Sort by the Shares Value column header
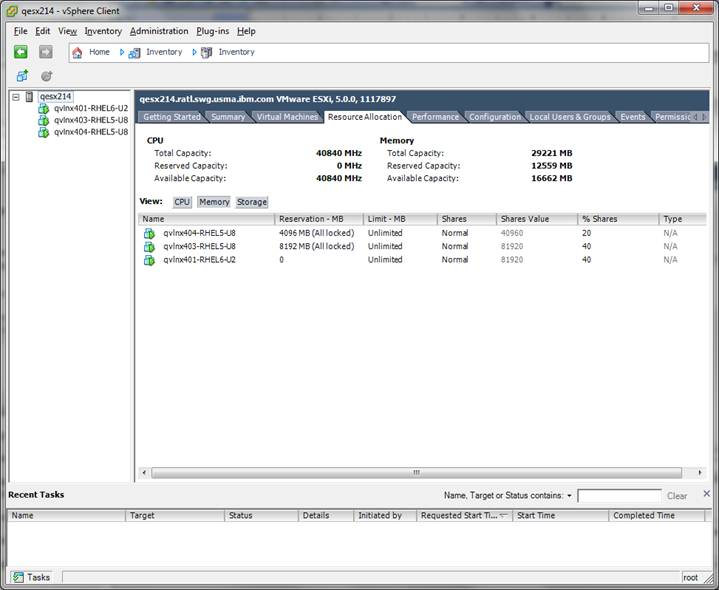This screenshot has width=719, height=590. click(536, 219)
